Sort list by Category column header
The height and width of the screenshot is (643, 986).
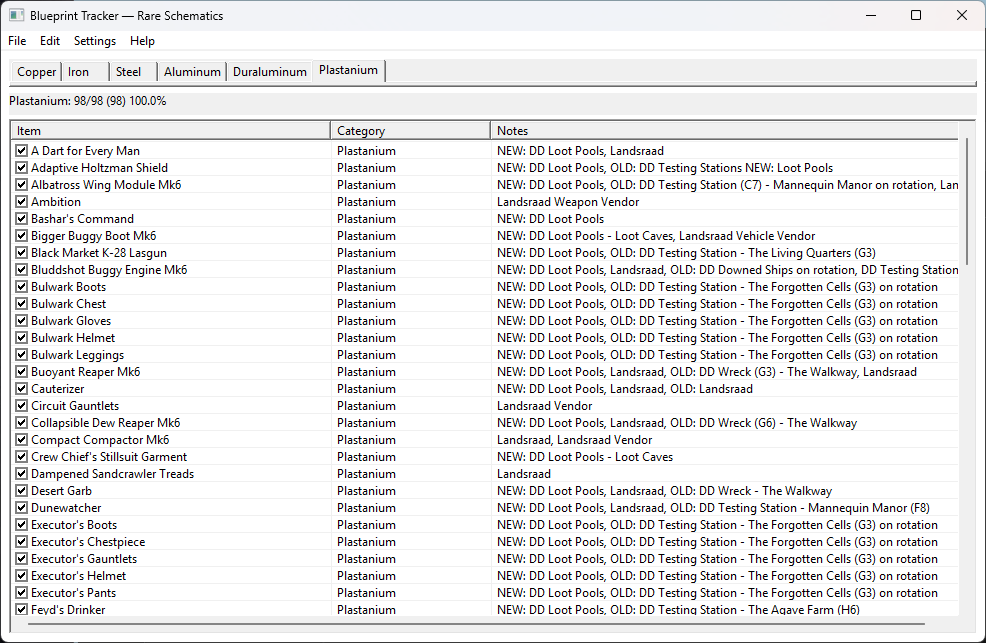(410, 131)
